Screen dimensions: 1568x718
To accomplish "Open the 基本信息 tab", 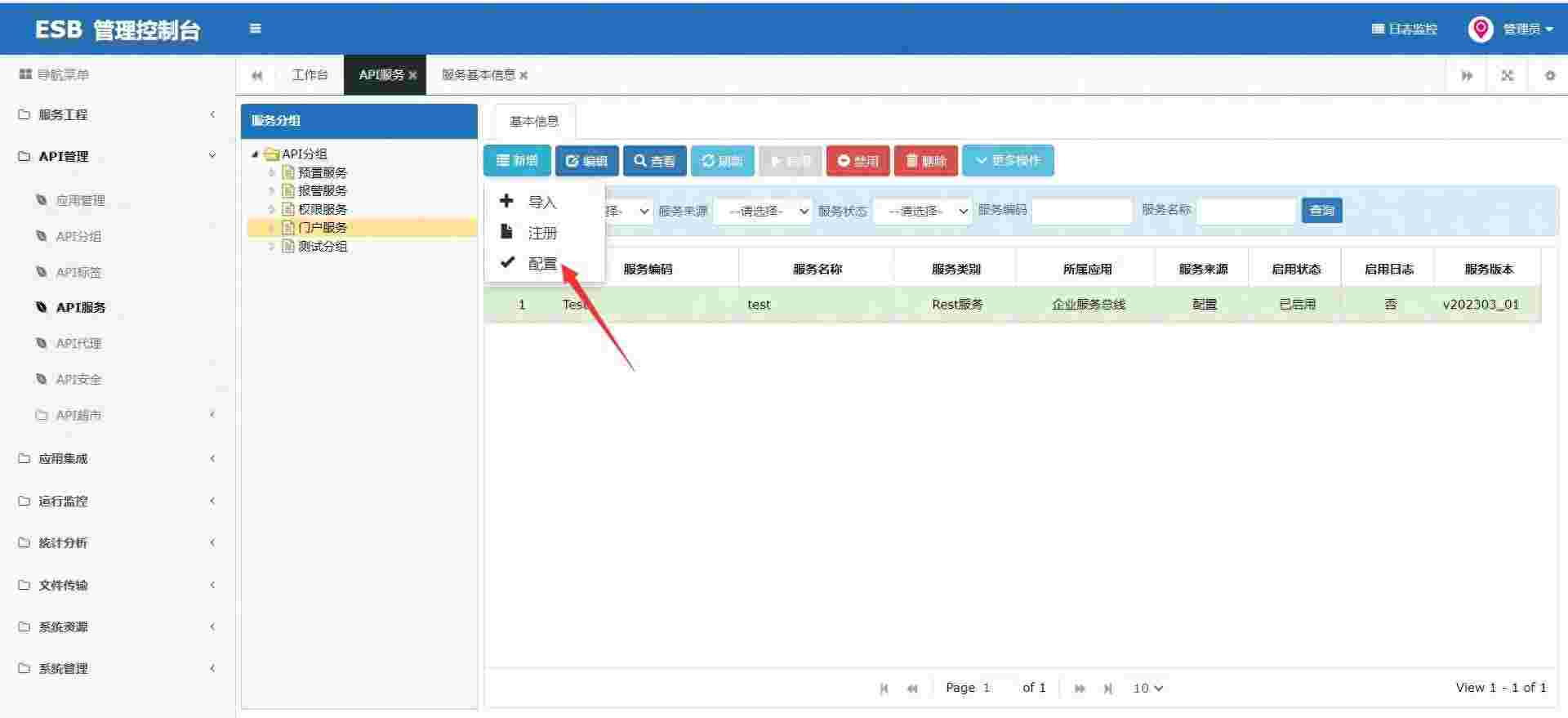I will 534,121.
